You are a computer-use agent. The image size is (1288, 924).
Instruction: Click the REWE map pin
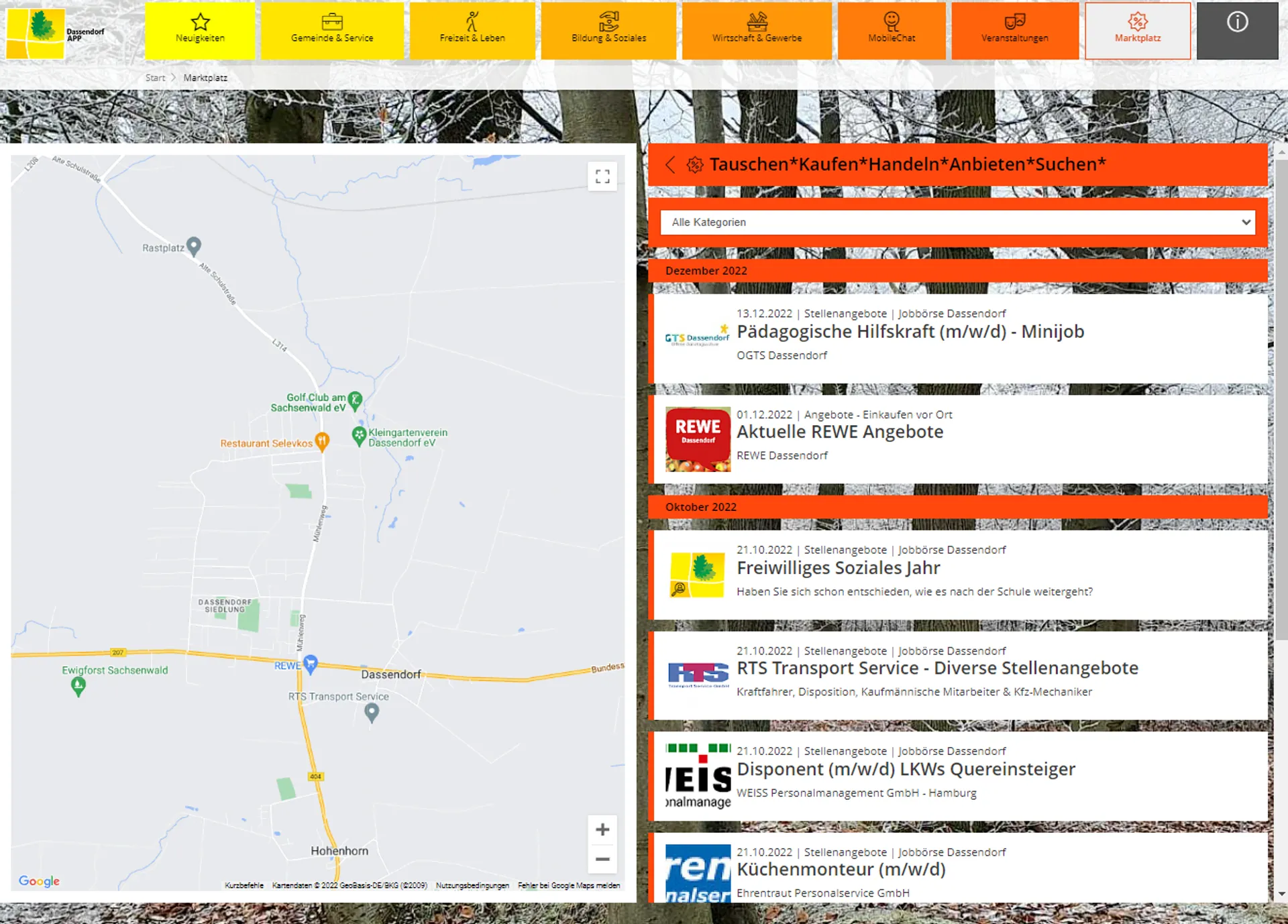[x=310, y=664]
